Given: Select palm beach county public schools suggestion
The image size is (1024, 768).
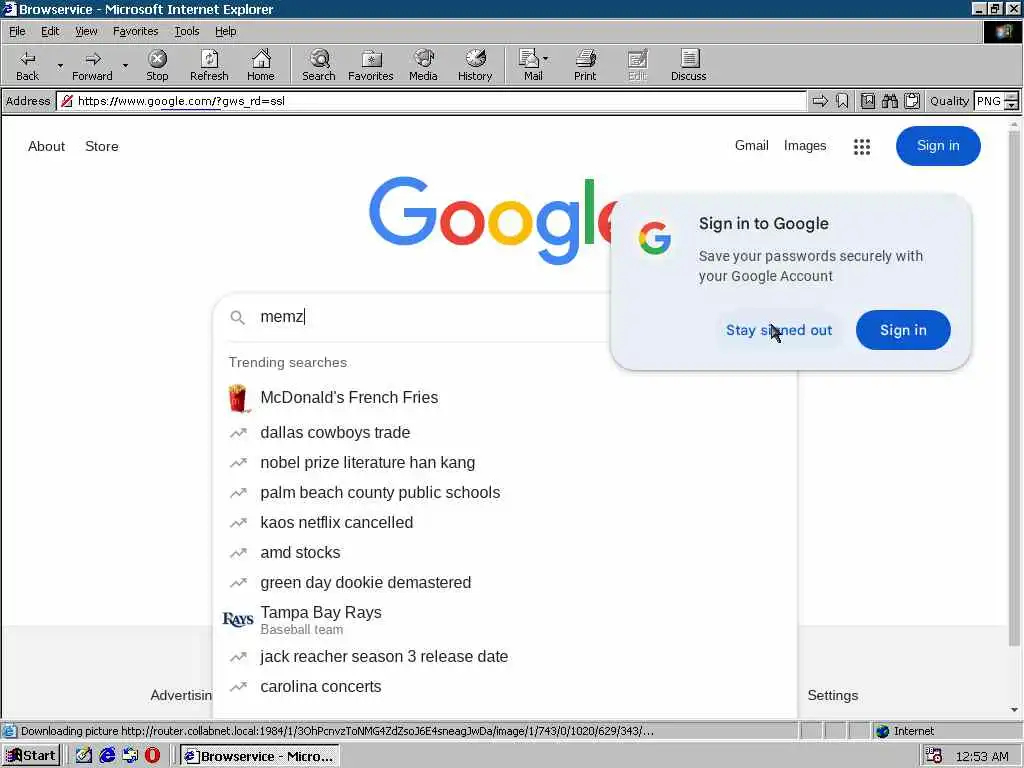Looking at the screenshot, I should [x=505, y=492].
